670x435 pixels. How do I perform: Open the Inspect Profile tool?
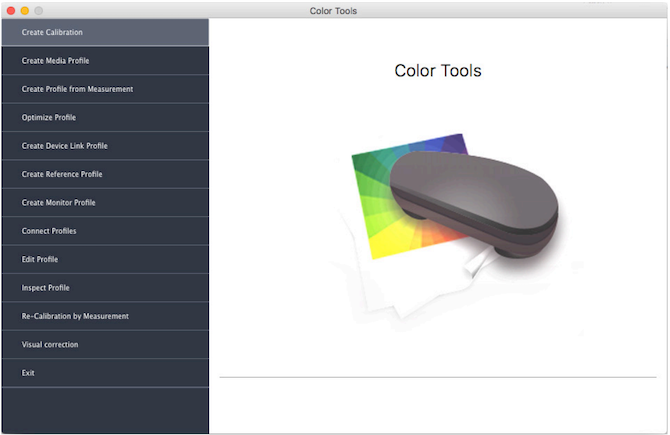[104, 288]
